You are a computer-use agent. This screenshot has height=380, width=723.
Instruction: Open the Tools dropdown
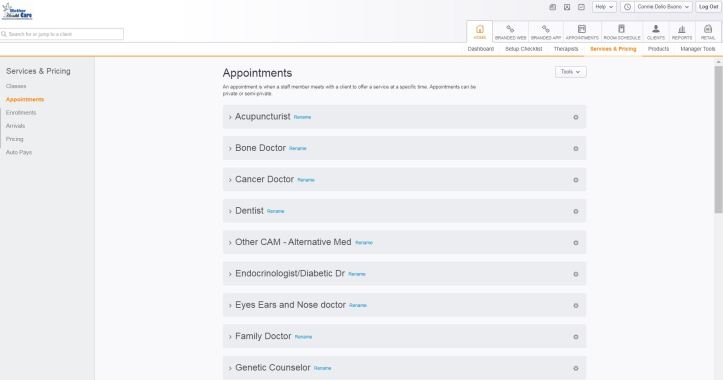pos(570,72)
